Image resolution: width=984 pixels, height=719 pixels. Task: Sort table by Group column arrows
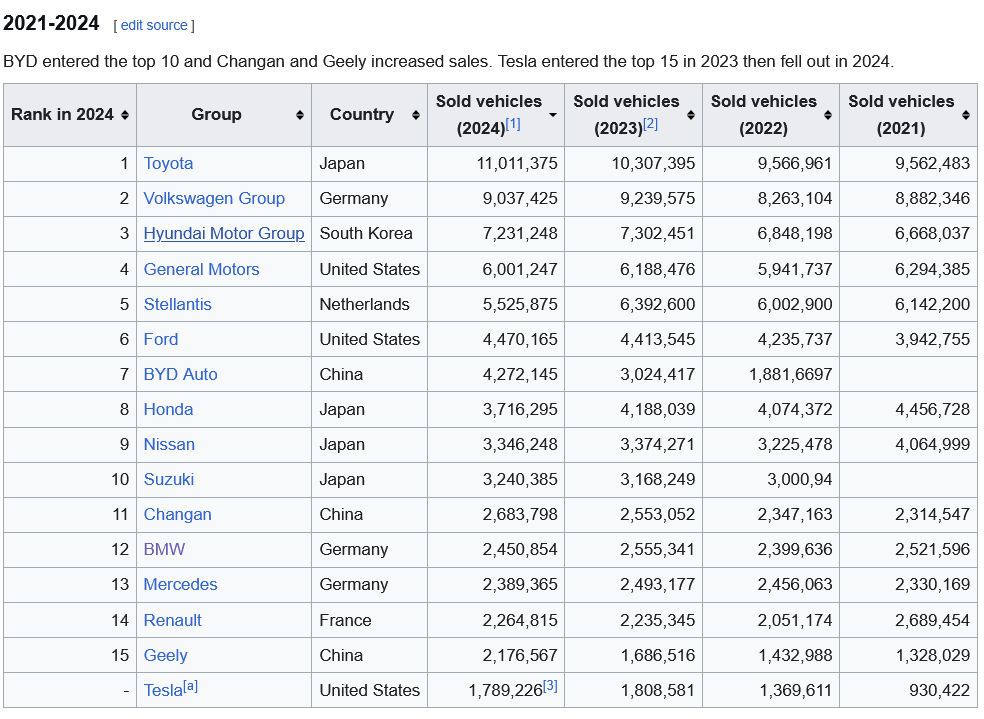click(300, 115)
